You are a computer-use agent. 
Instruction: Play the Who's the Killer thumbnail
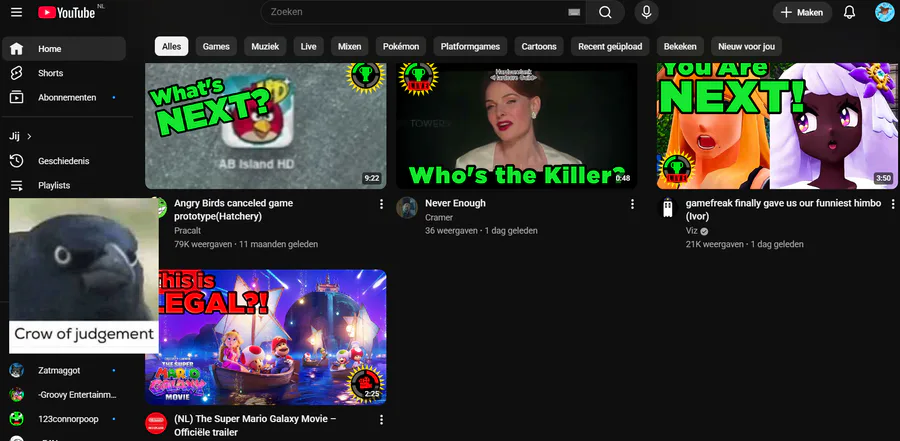coord(517,126)
